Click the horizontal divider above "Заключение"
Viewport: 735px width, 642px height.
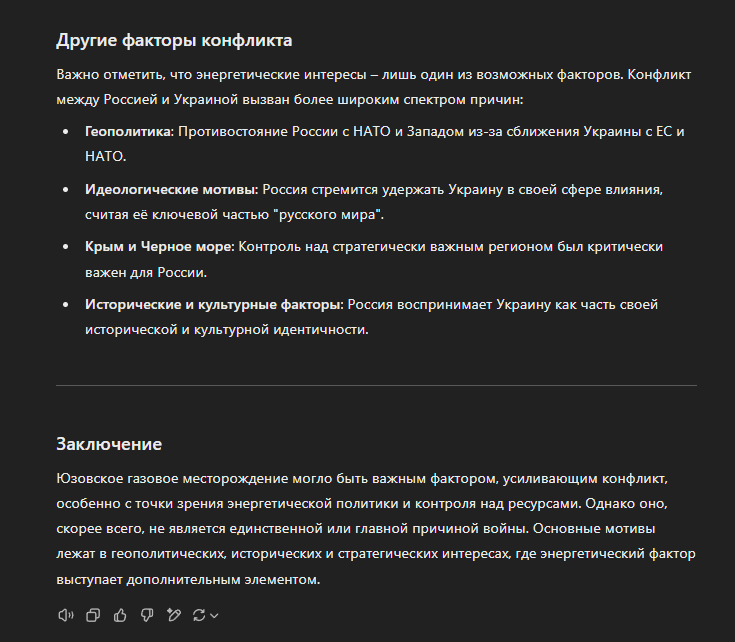click(x=376, y=385)
